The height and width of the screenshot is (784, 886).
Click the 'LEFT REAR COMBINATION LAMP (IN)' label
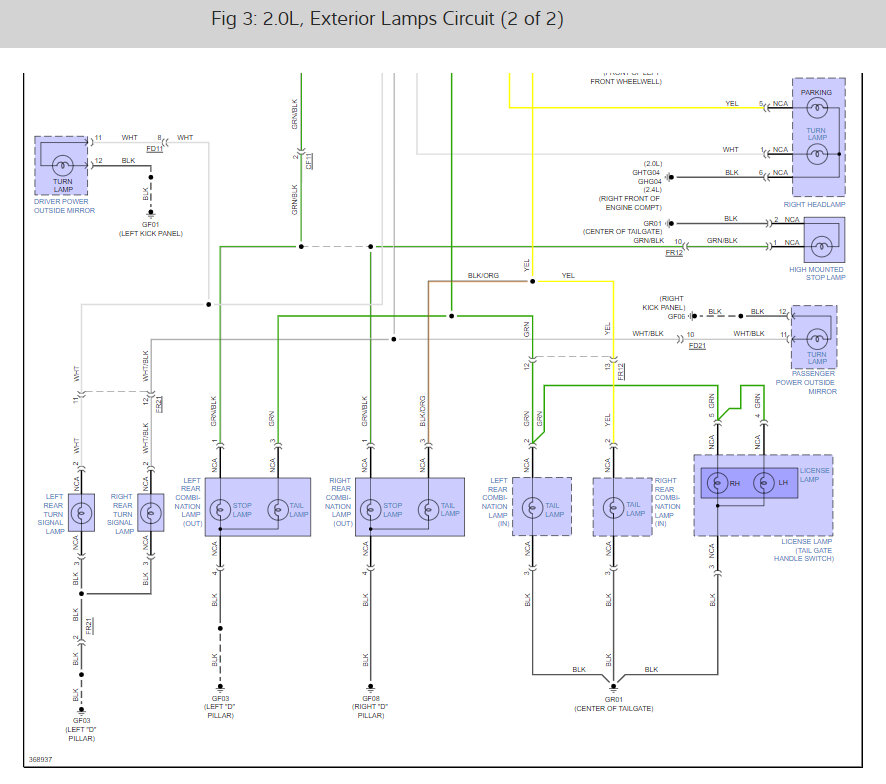coord(495,502)
